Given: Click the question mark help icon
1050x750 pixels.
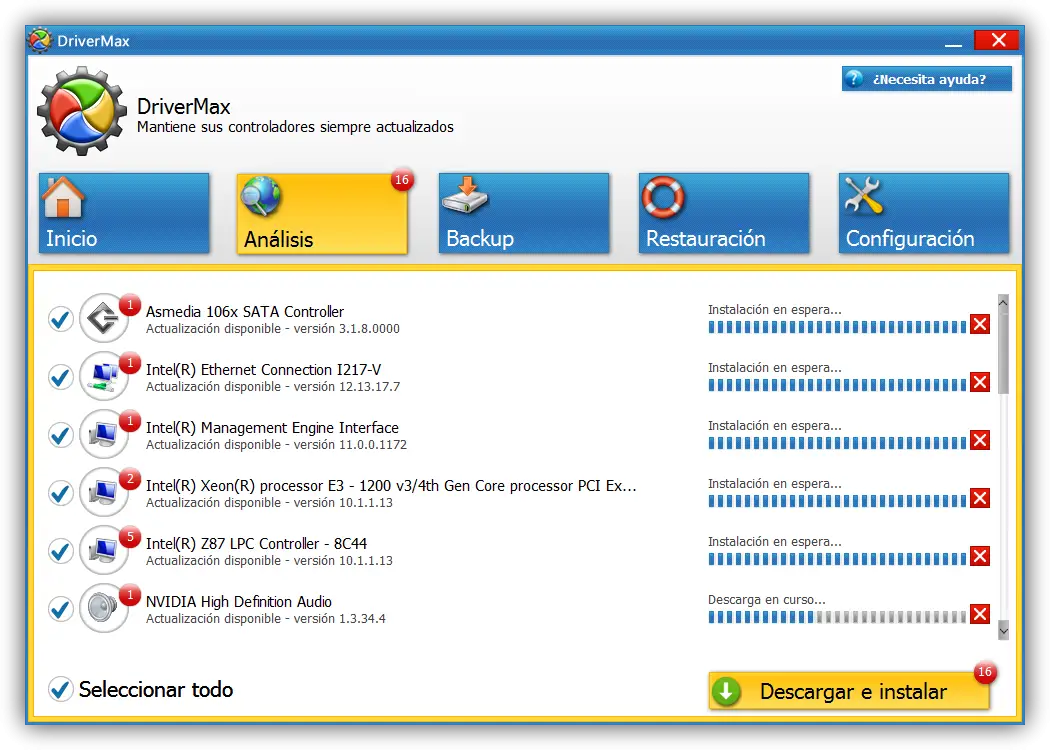Looking at the screenshot, I should click(854, 79).
